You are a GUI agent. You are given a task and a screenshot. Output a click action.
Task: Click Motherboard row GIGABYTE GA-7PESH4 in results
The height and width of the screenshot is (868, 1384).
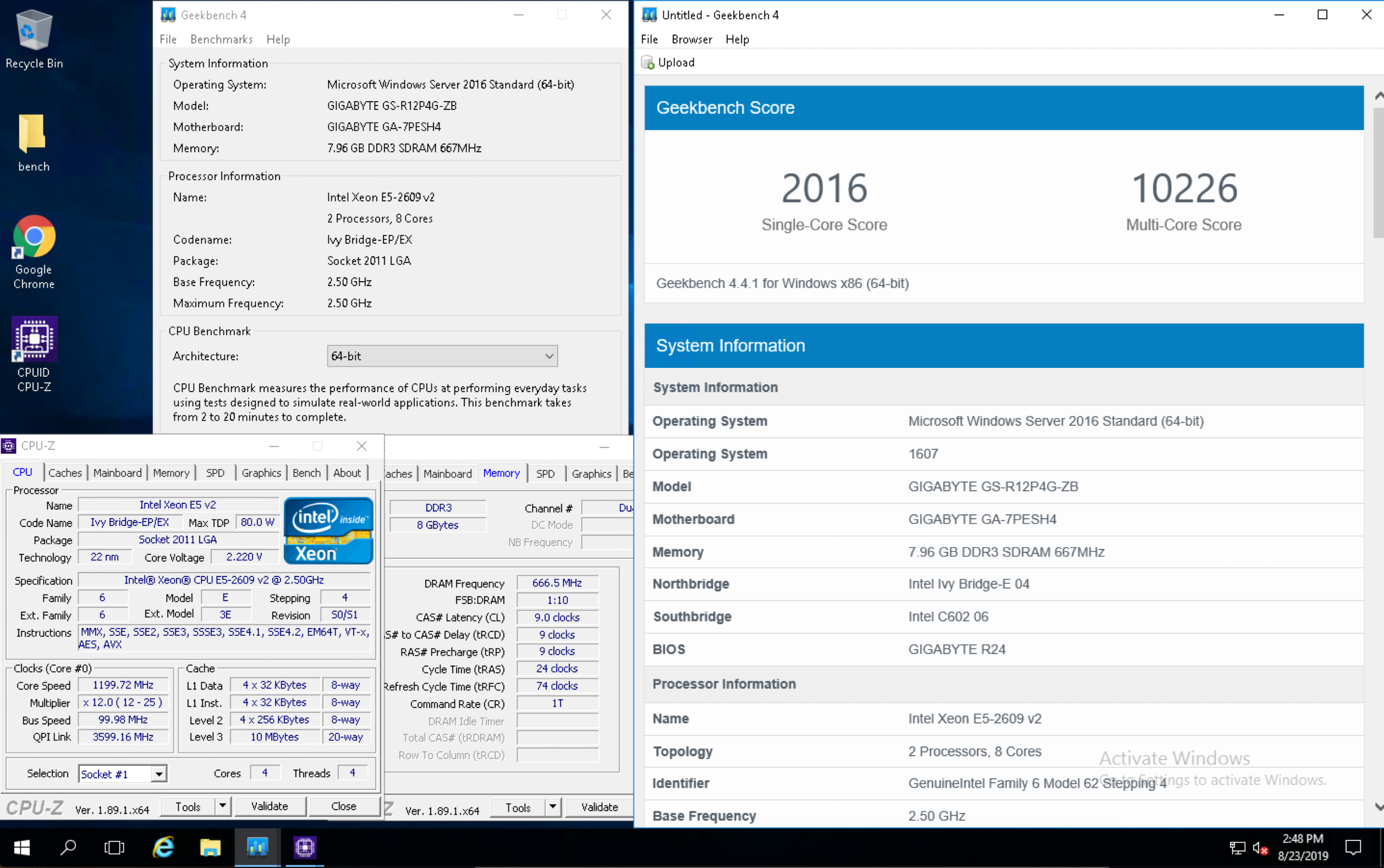tap(1004, 519)
